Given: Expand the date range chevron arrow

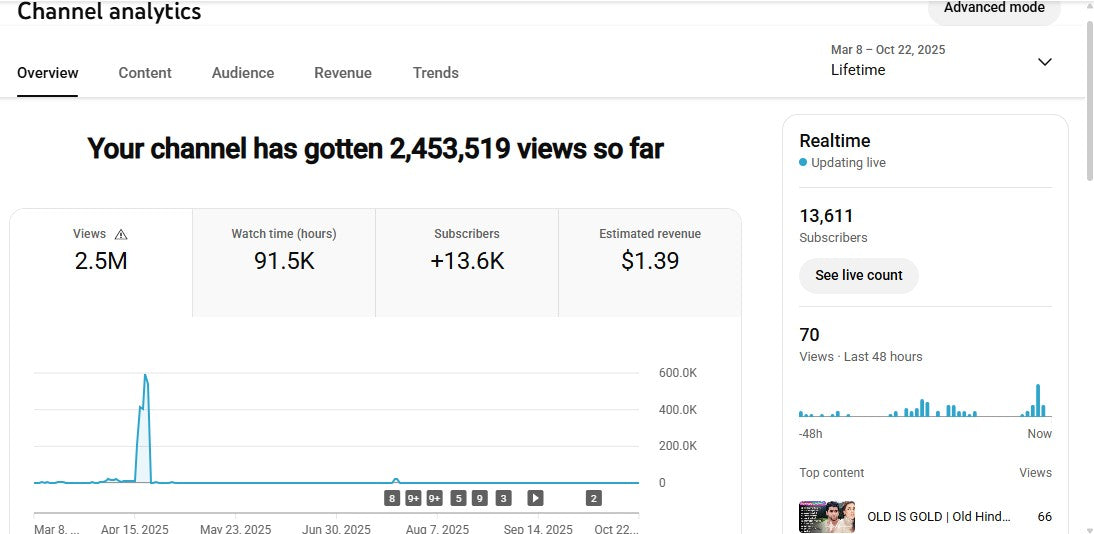Looking at the screenshot, I should (x=1044, y=62).
